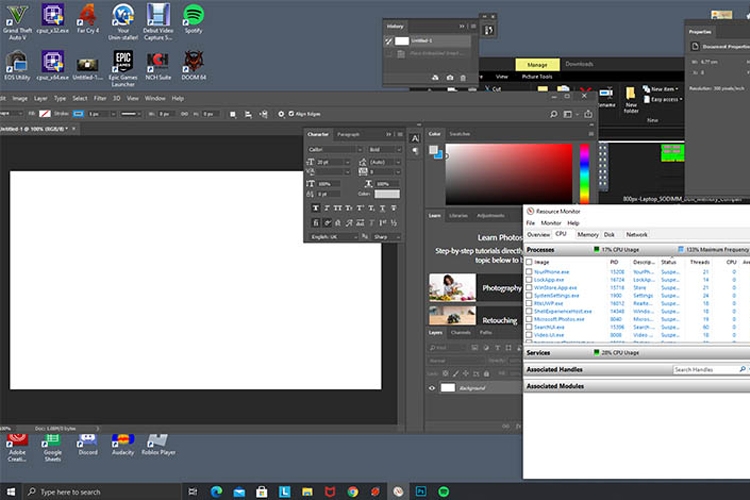Open Photoshop from the Windows taskbar

[x=421, y=492]
